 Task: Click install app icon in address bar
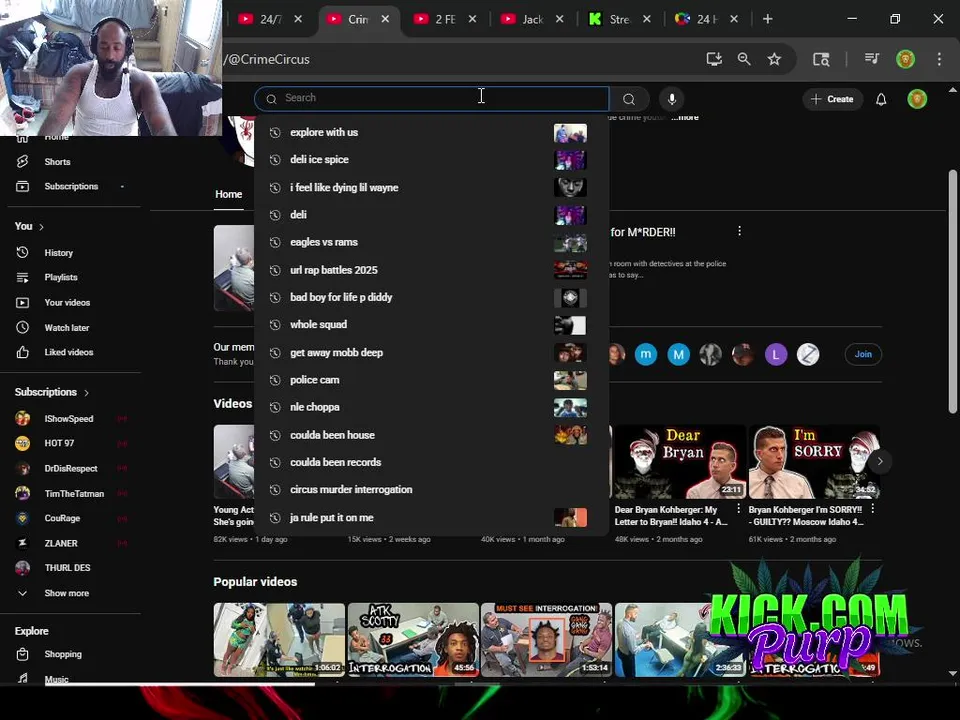click(x=714, y=59)
